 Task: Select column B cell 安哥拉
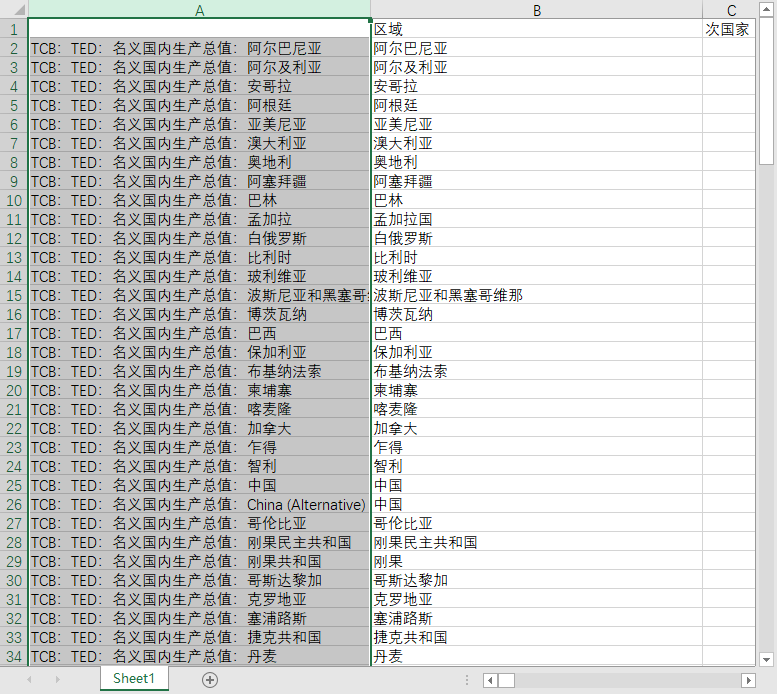[537, 86]
